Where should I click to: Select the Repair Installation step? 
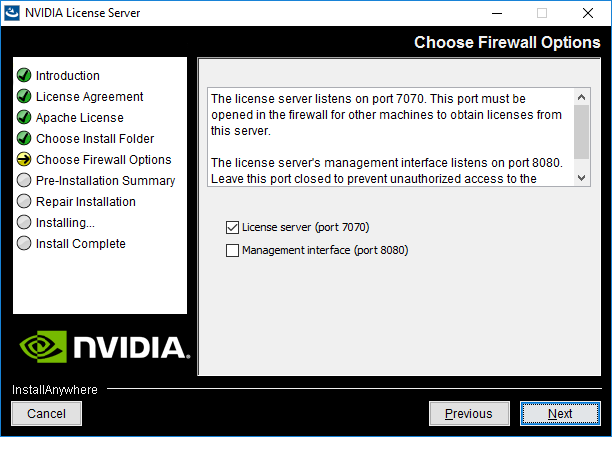click(x=85, y=202)
